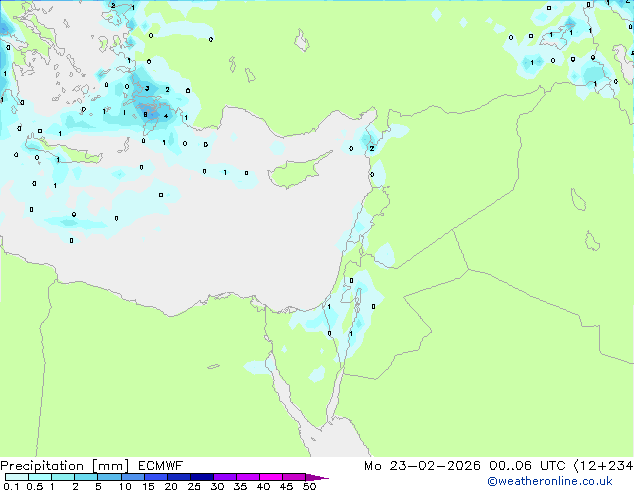Pick the 10–15 mm legend color swatch
This screenshot has height=490, width=634.
coord(132,477)
